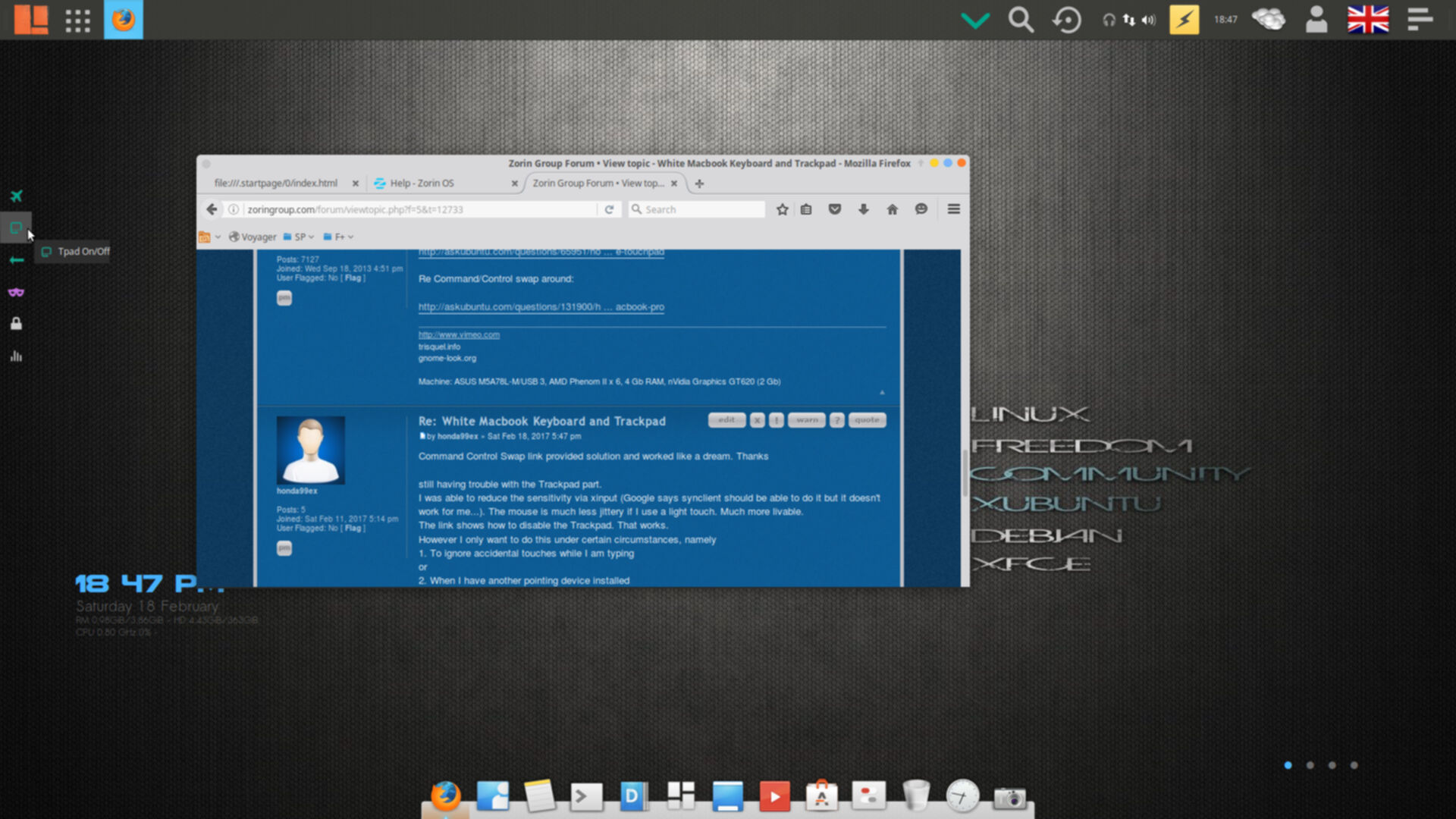
Task: Click the padlock icon in left panel
Action: point(16,324)
